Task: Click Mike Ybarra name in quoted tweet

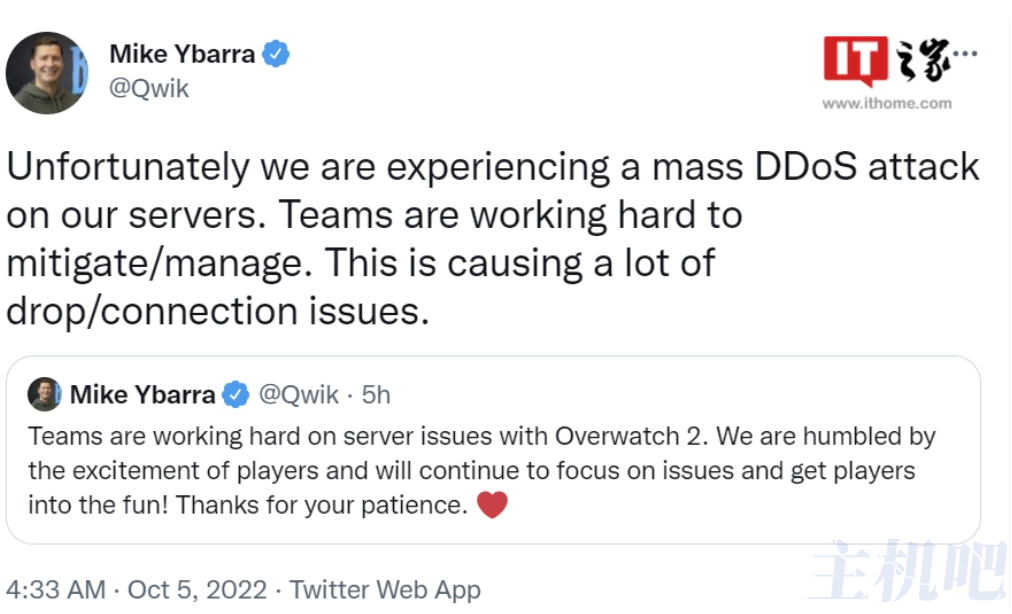Action: coord(142,394)
